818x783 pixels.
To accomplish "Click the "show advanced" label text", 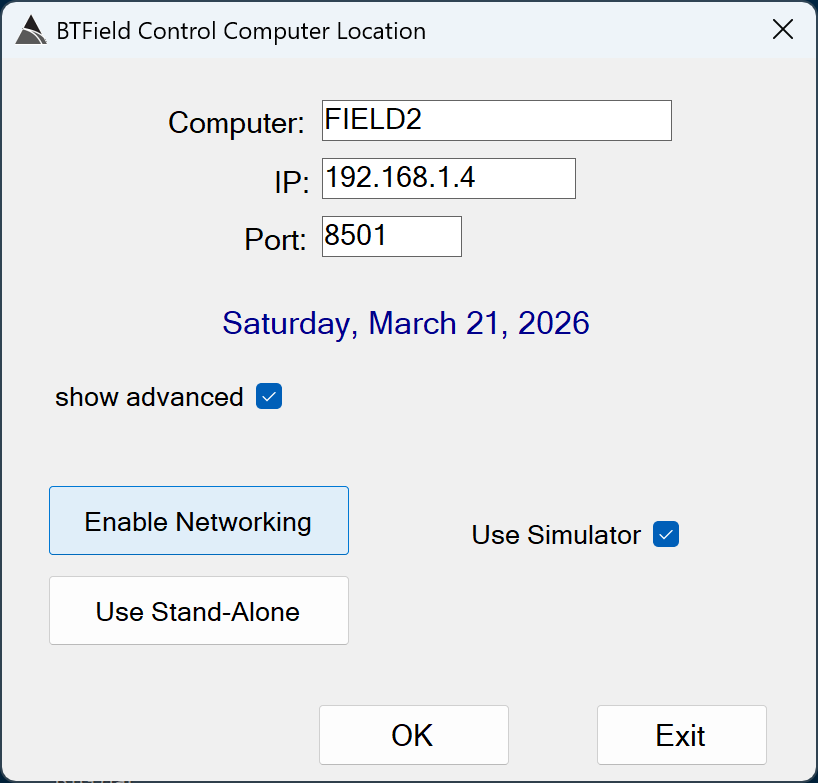I will coord(149,397).
